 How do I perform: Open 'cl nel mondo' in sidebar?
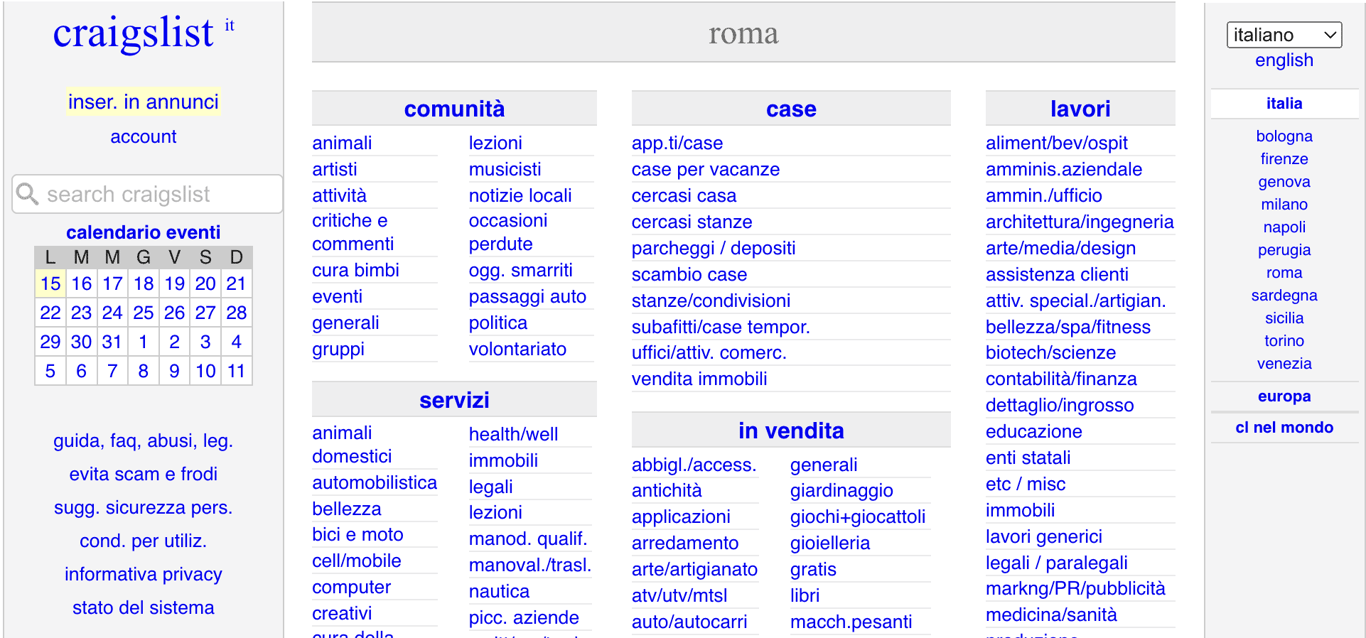point(1284,427)
